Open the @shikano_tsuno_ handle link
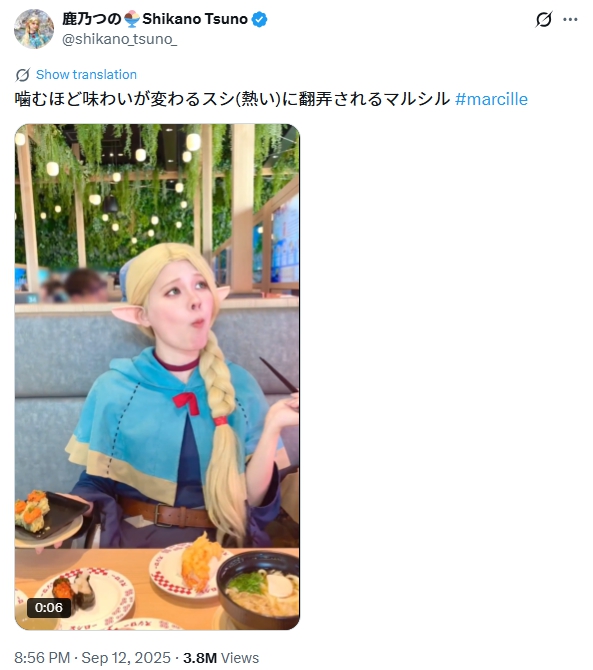The image size is (593, 670). [119, 39]
